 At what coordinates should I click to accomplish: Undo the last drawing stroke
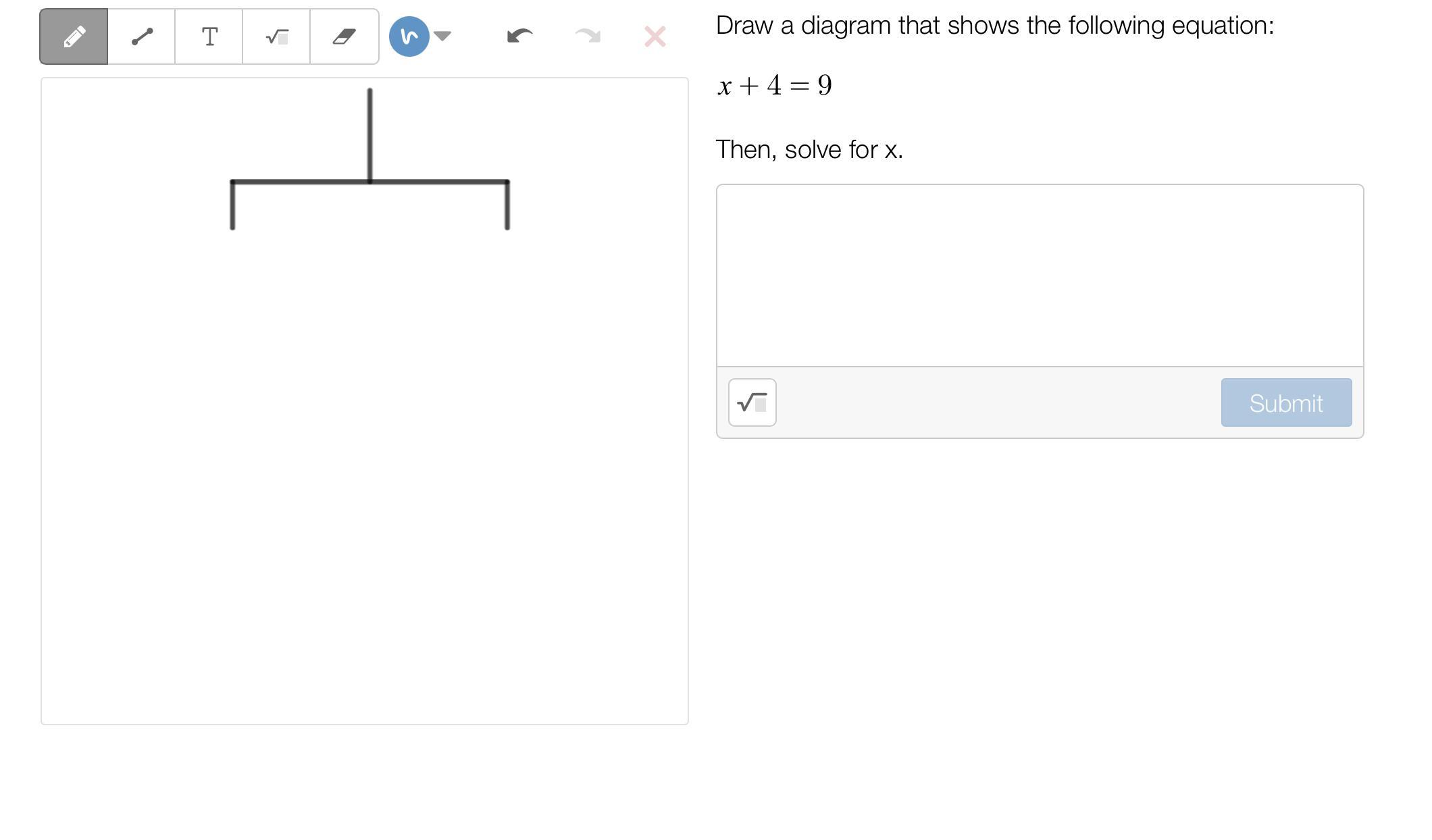[x=519, y=36]
